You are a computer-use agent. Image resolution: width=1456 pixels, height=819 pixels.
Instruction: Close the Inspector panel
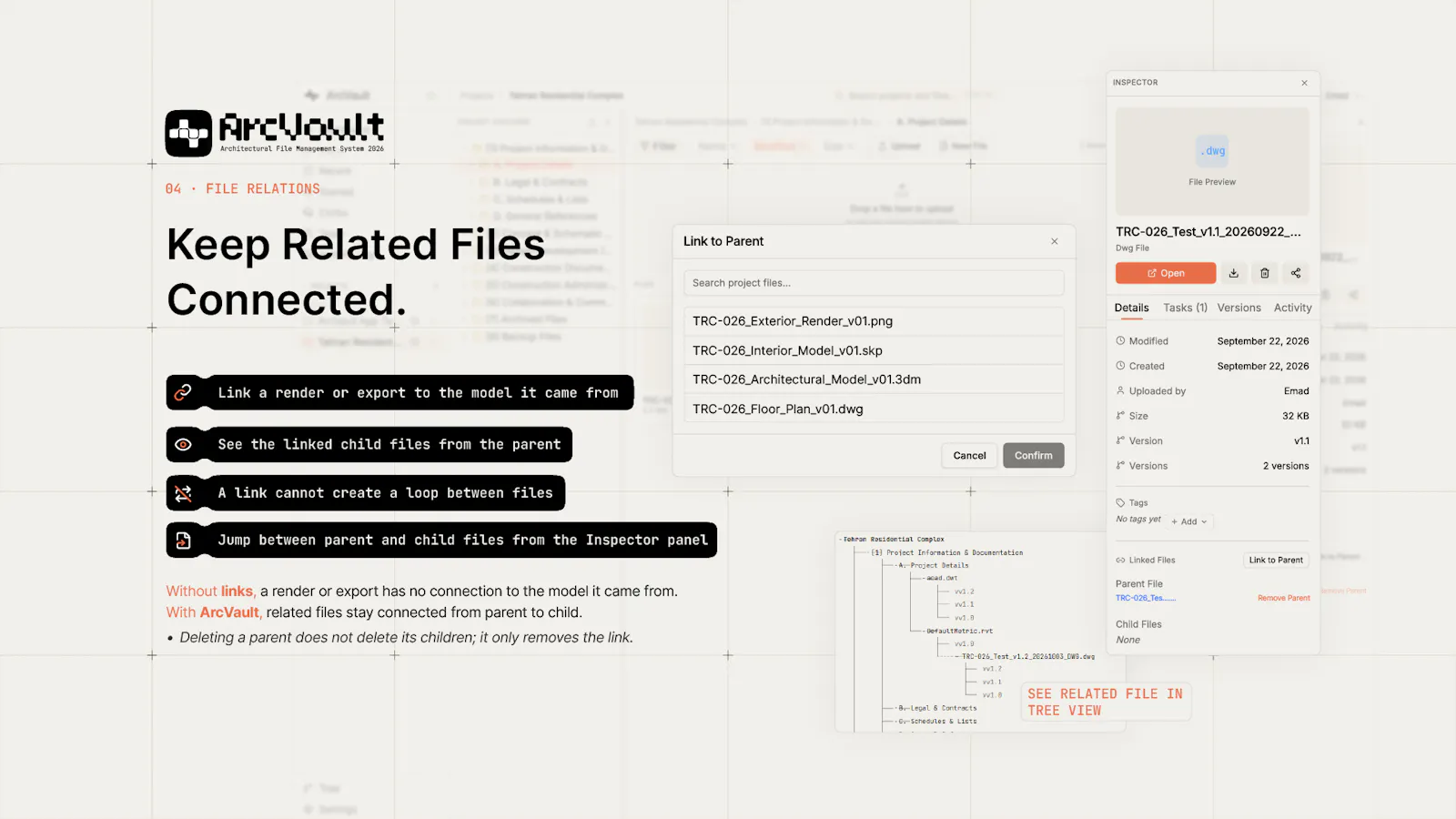click(x=1304, y=83)
